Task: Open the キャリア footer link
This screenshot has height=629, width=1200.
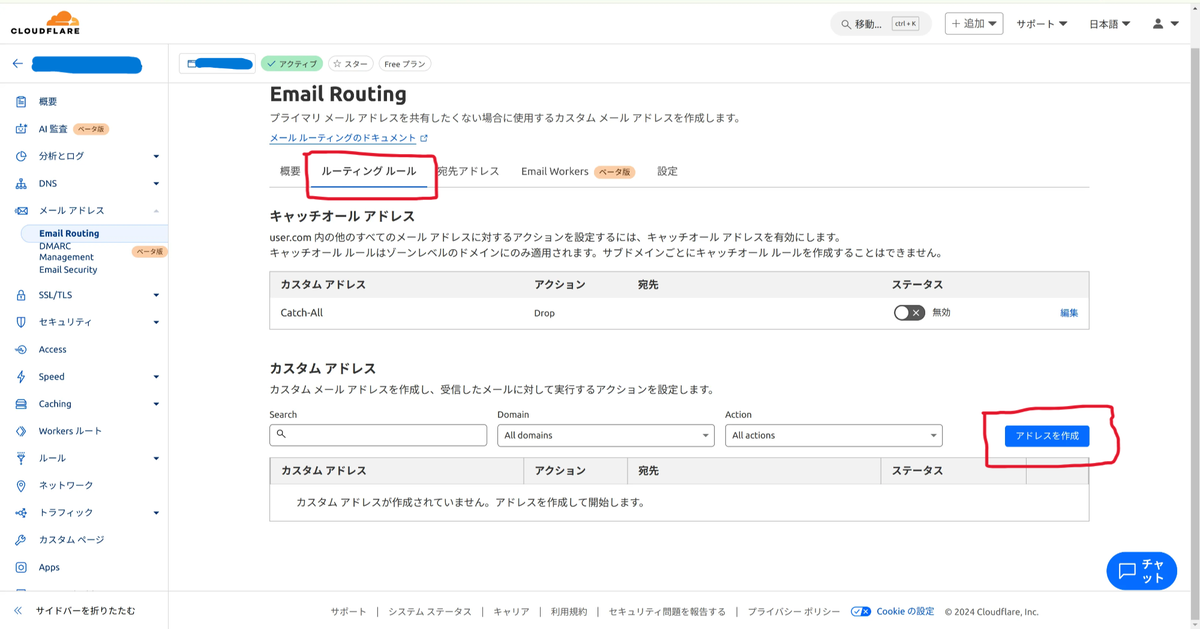Action: (x=511, y=612)
